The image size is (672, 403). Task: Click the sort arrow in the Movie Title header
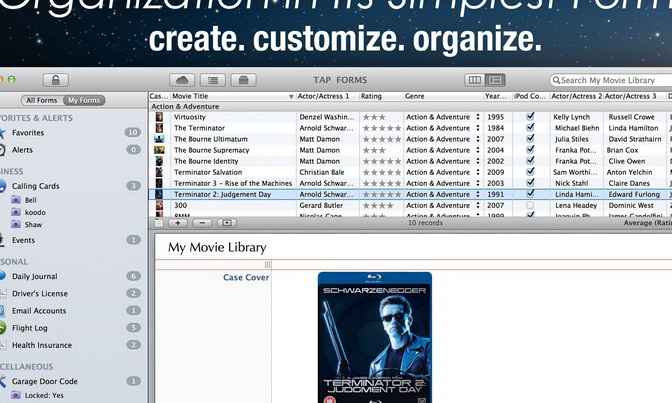pos(291,96)
